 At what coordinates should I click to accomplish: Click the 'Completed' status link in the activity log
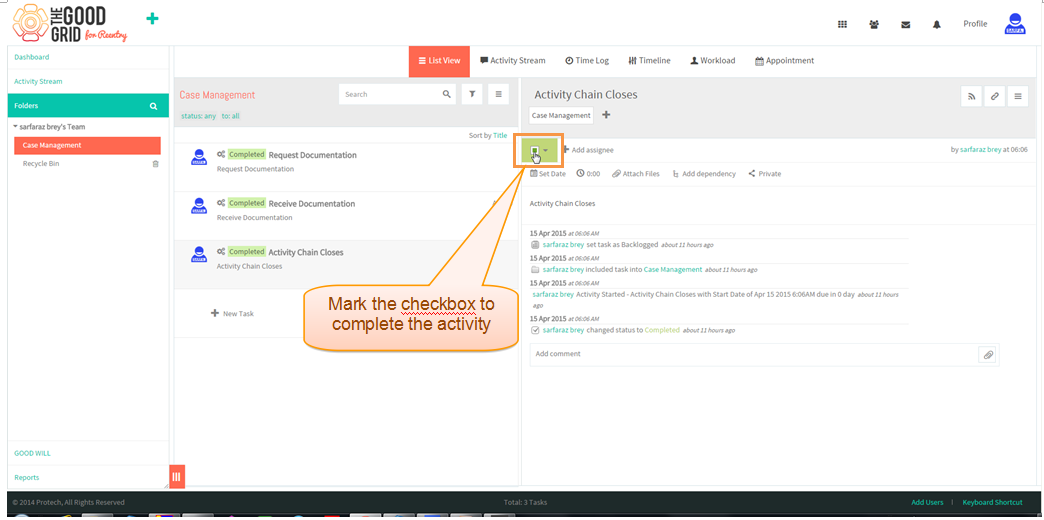662,330
